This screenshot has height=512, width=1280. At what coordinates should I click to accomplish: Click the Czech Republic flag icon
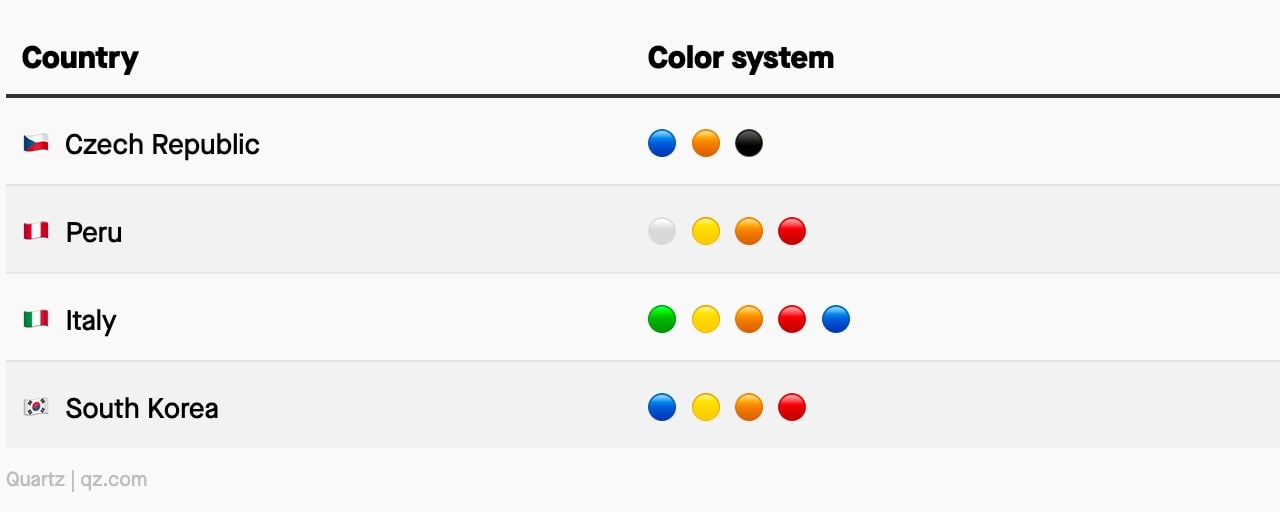36,143
